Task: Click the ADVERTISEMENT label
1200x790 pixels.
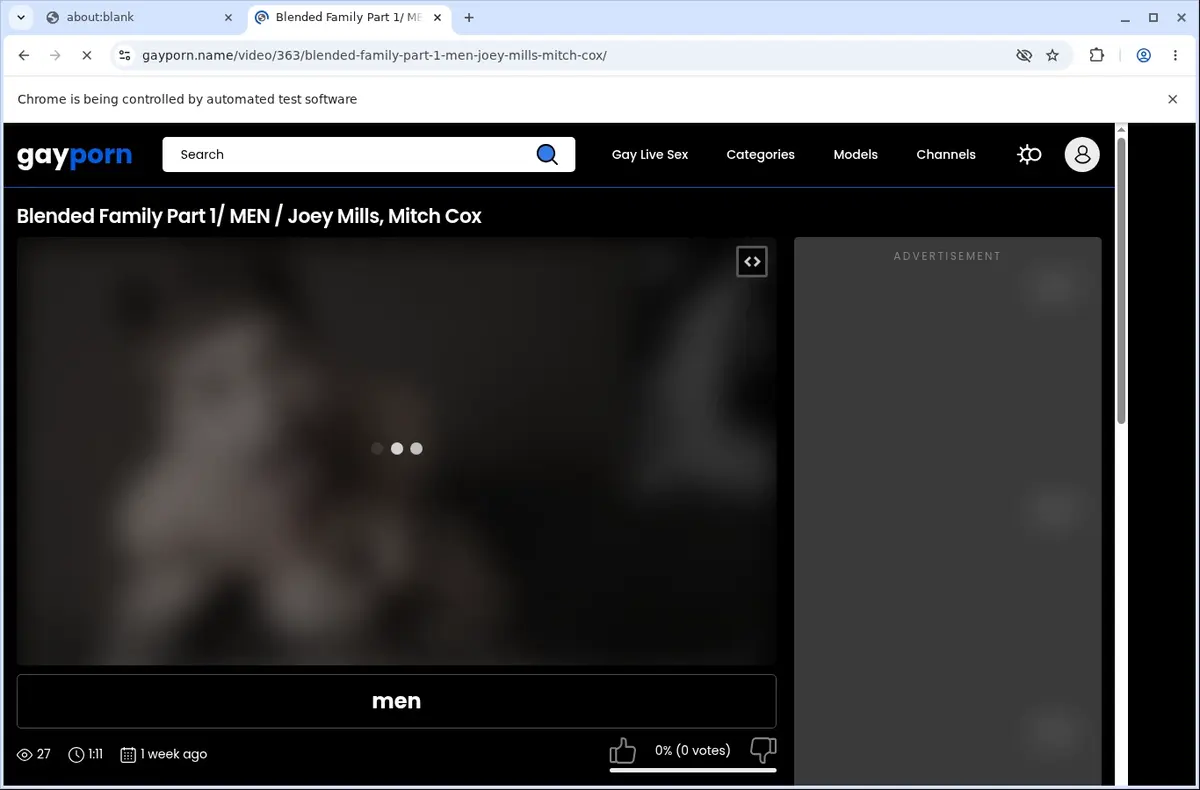Action: pyautogui.click(x=947, y=256)
